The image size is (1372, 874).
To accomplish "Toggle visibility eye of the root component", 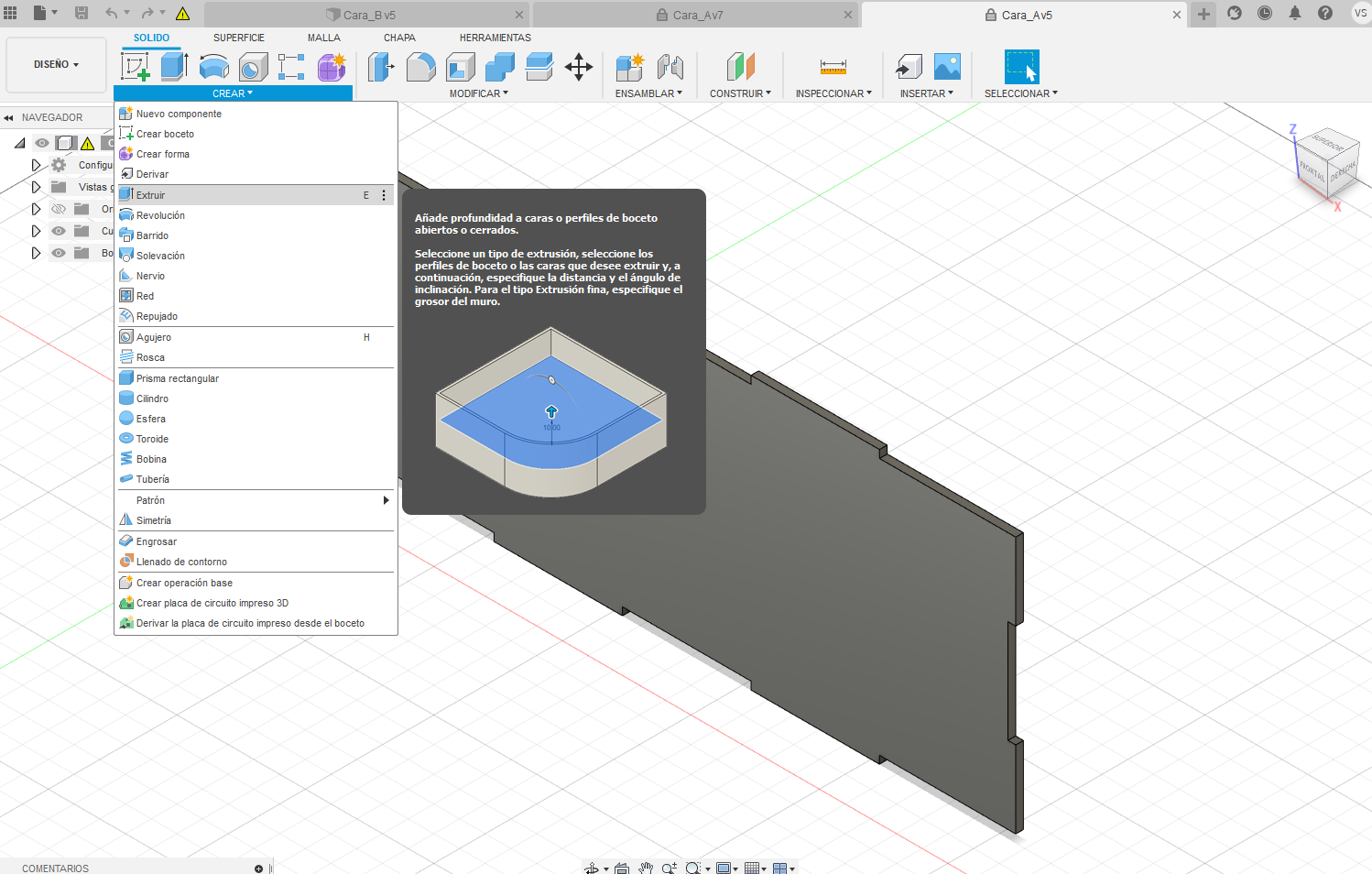I will [42, 143].
